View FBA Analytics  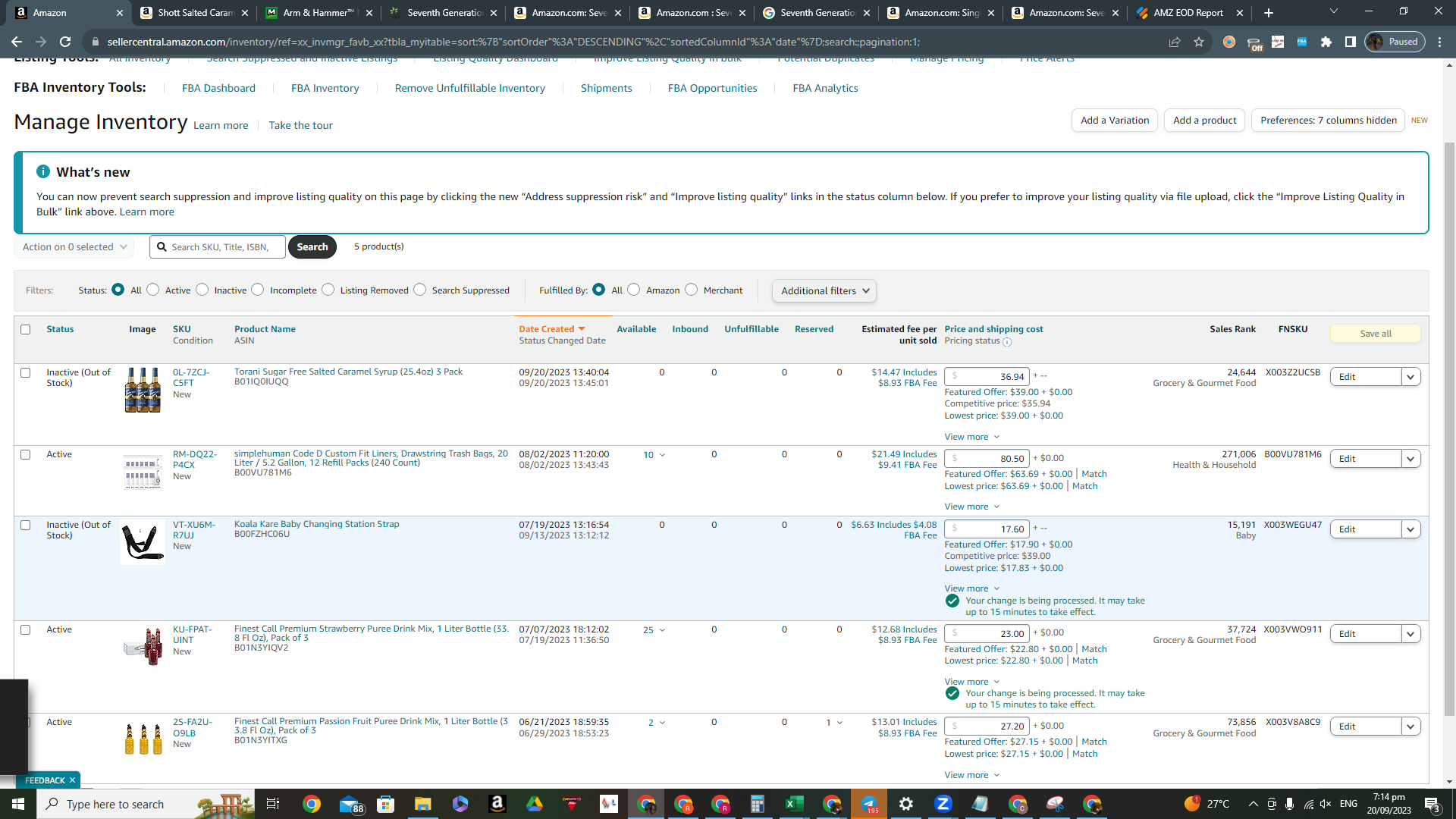tap(826, 88)
